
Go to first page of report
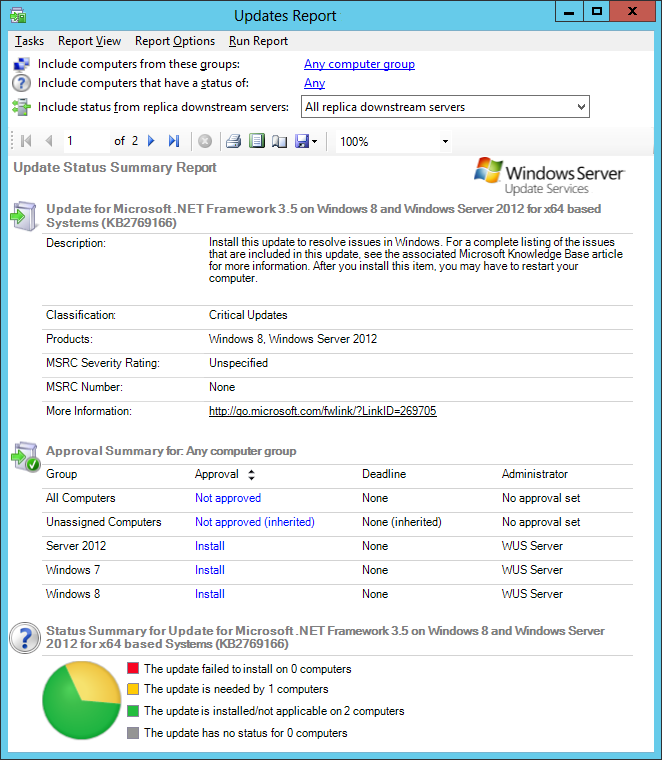point(26,141)
